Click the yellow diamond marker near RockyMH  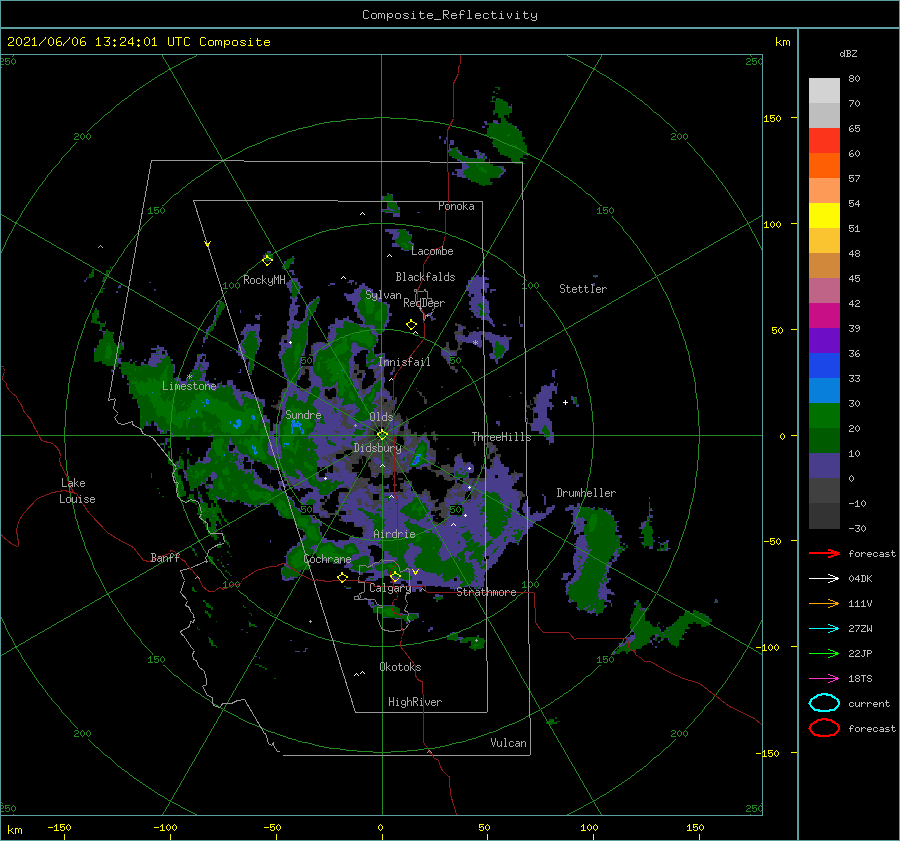pos(267,261)
